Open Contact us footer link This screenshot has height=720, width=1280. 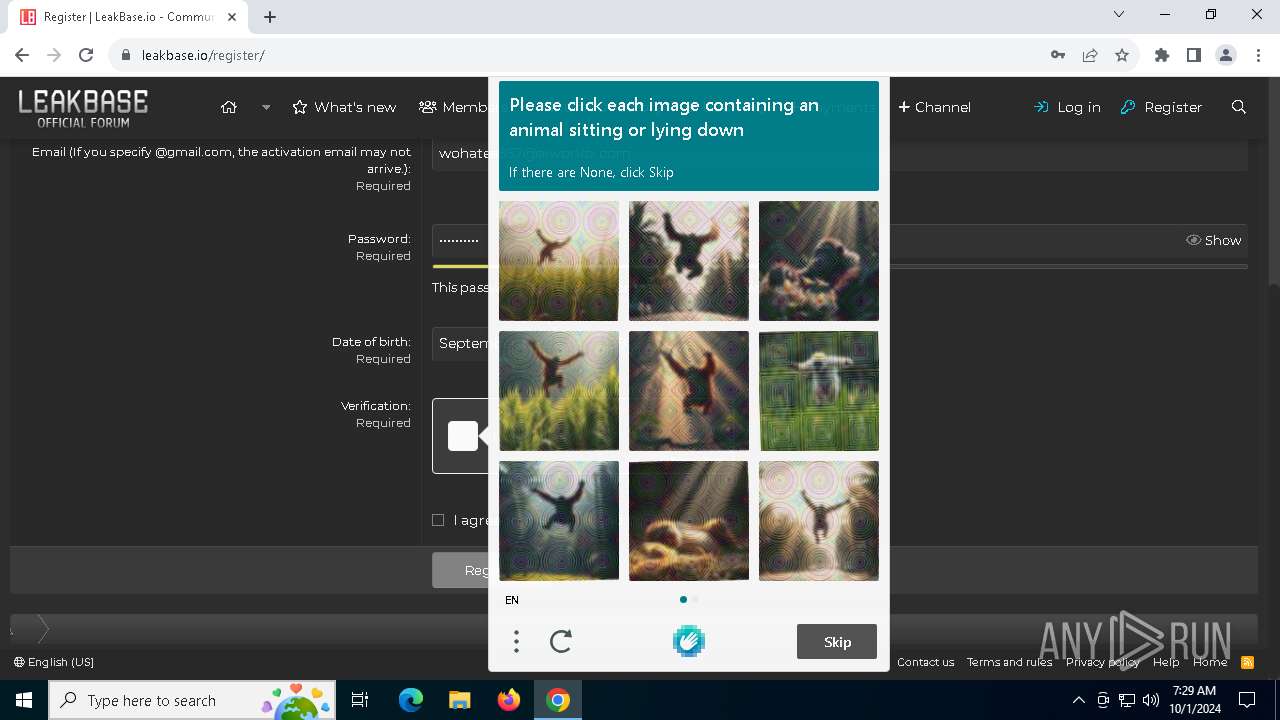tap(925, 662)
